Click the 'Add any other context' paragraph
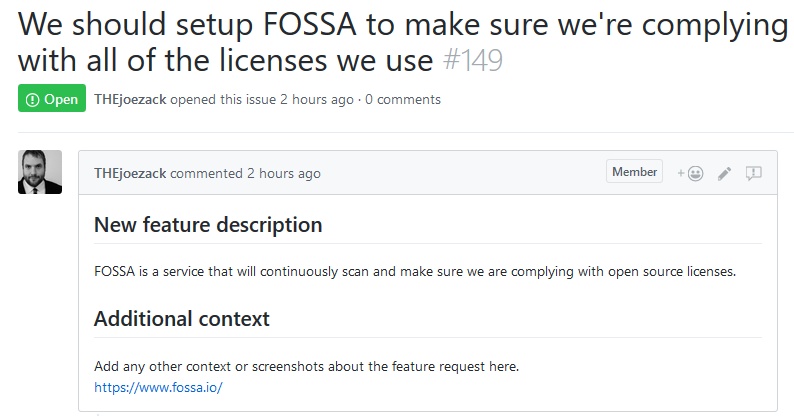 pos(306,366)
